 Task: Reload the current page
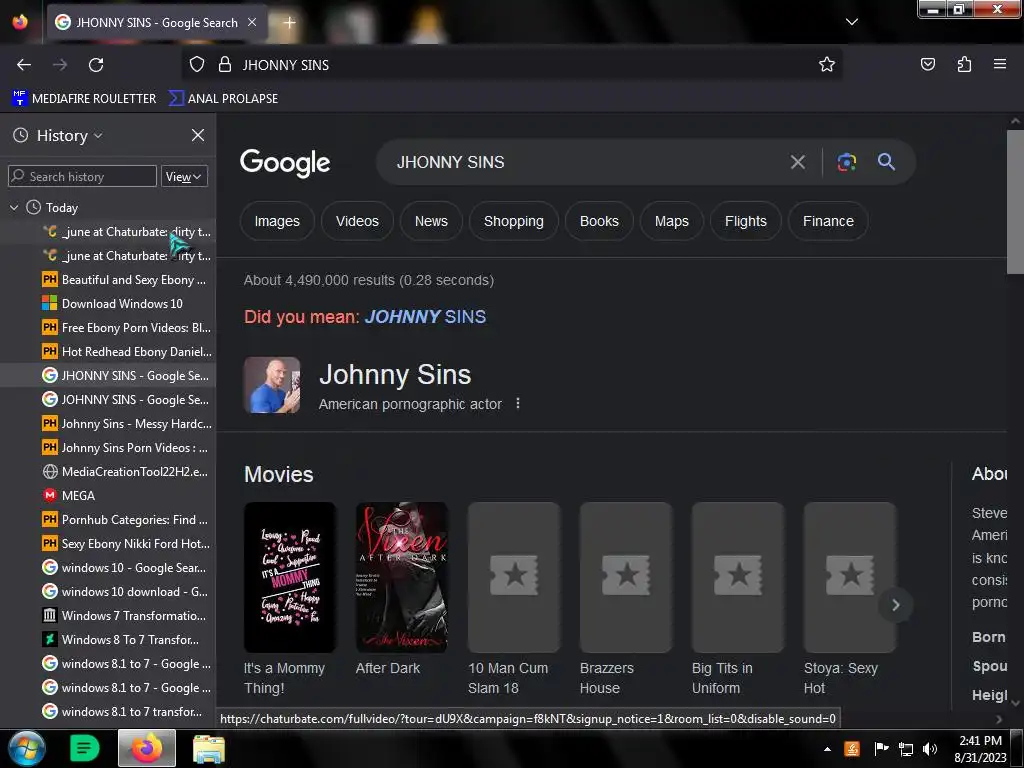click(x=96, y=65)
